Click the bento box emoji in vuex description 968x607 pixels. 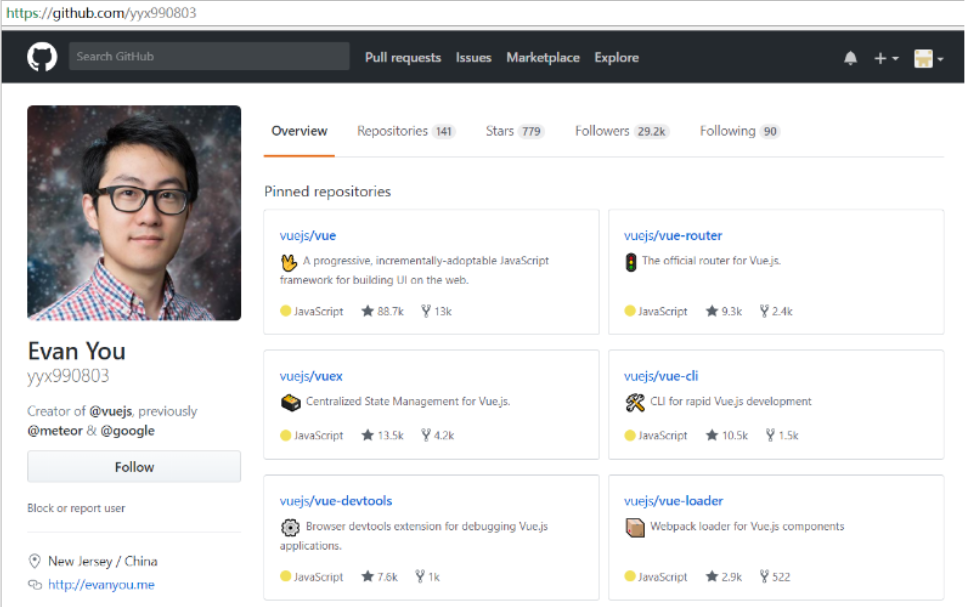pos(290,403)
